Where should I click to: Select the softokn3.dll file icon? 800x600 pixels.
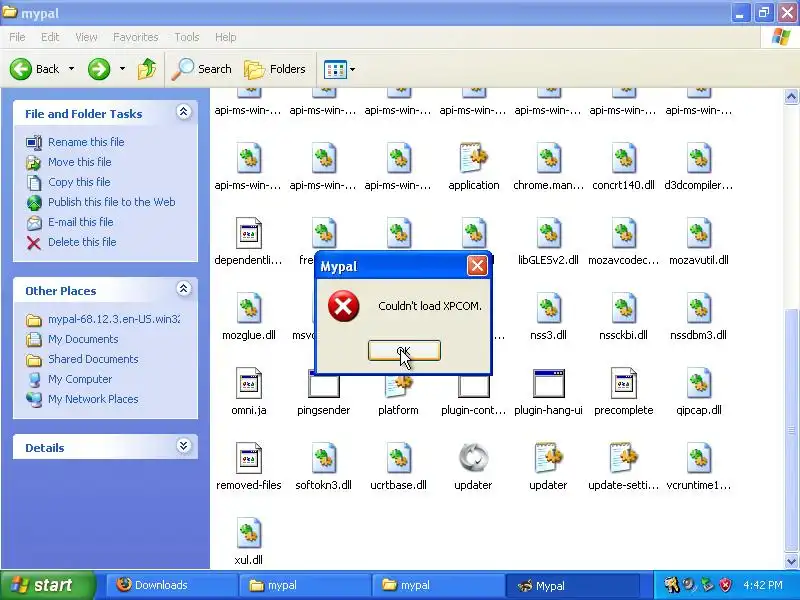pos(323,458)
